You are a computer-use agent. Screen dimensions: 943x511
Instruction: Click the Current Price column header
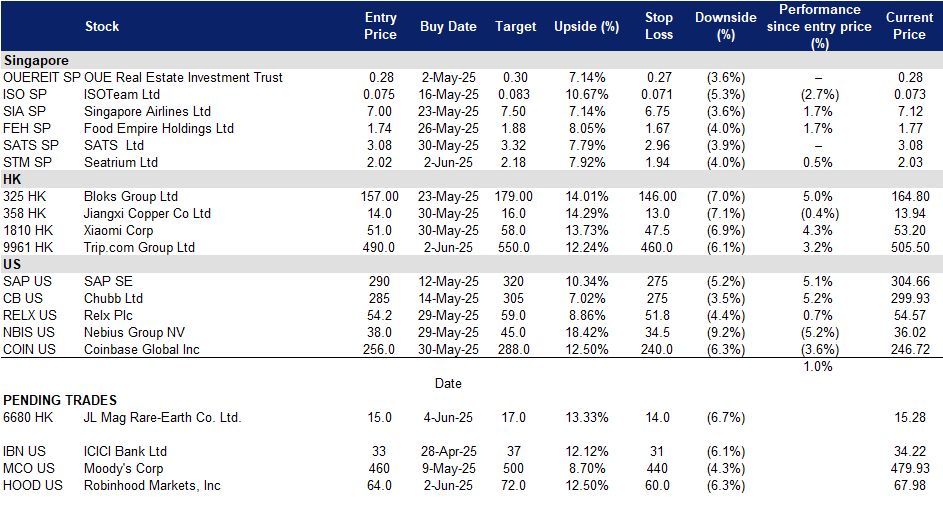click(x=908, y=26)
